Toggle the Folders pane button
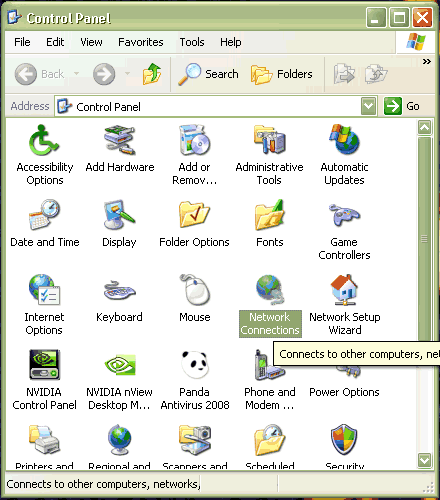Viewport: 440px width, 500px height. (282, 74)
